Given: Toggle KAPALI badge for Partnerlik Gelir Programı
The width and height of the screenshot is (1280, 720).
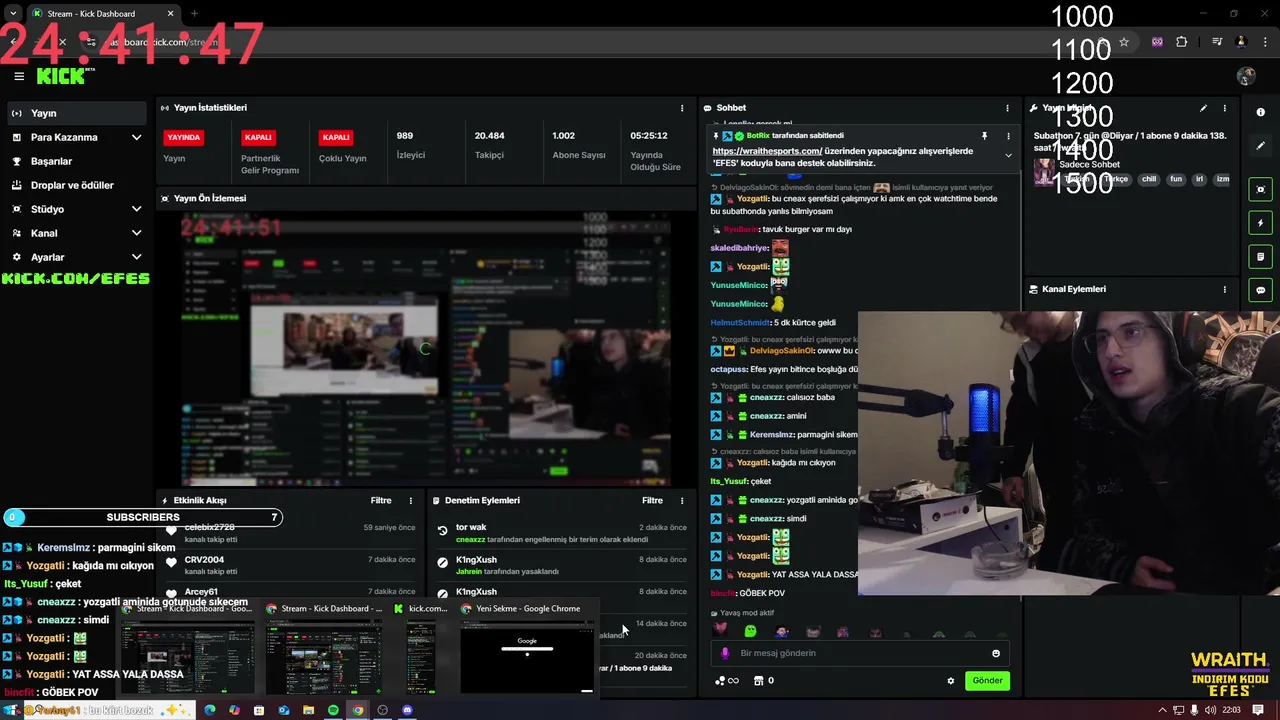Looking at the screenshot, I should click(258, 137).
